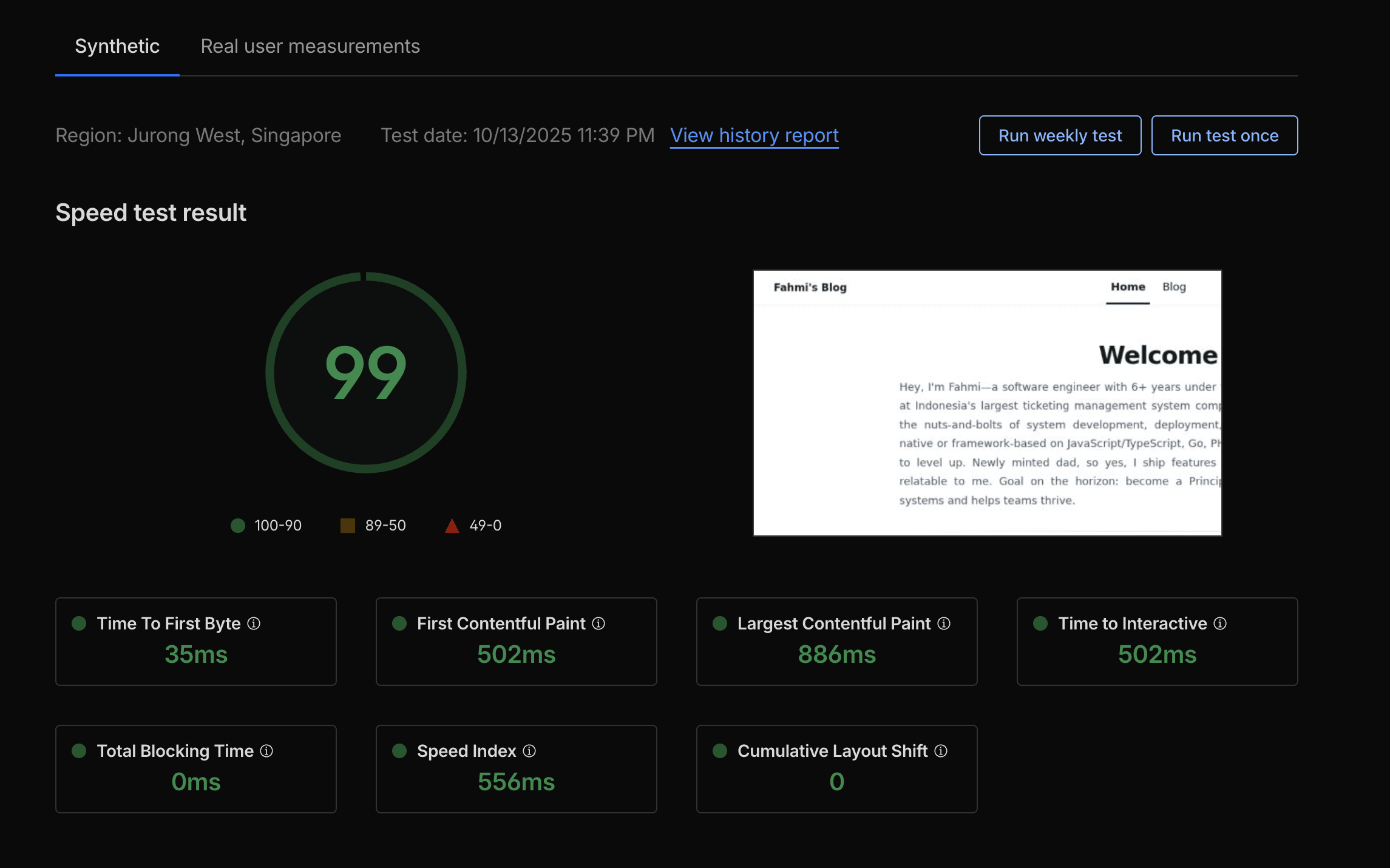Click the info icon next to Speed Index
Screen dimensions: 1390x868
pos(529,751)
